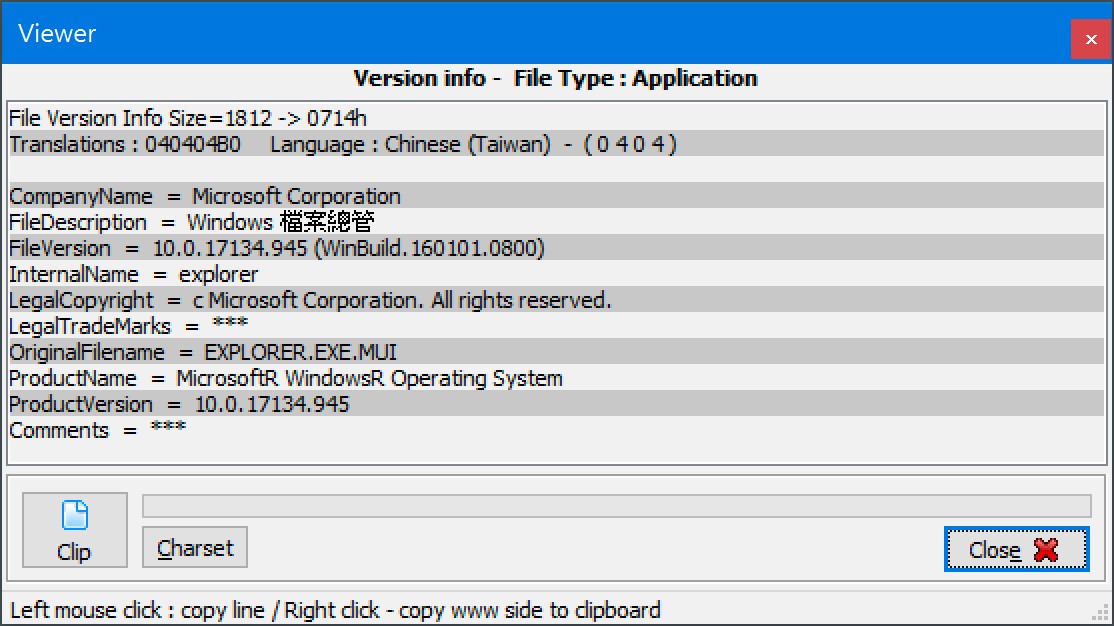This screenshot has width=1114, height=626.
Task: Copy the Comments line
Action: [557, 430]
